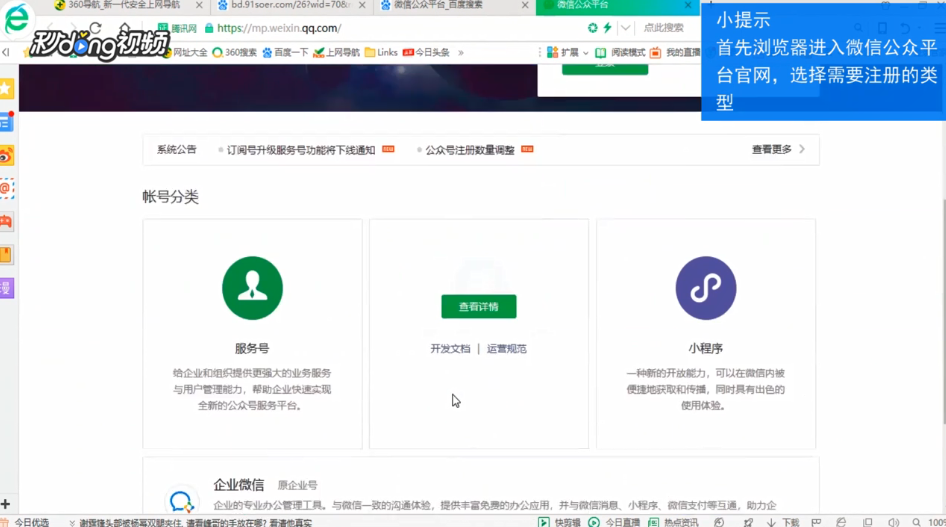Expand the address bar dropdown arrow
The height and width of the screenshot is (527, 946).
pyautogui.click(x=626, y=28)
